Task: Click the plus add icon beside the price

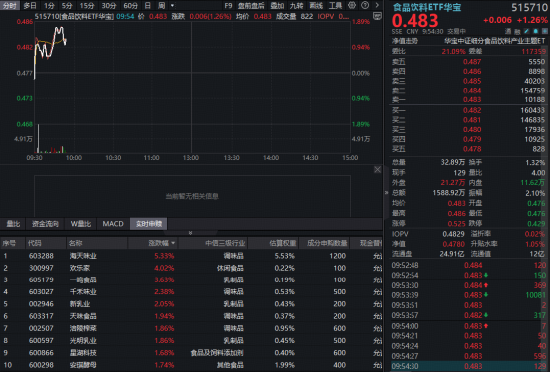Action: 545,31
